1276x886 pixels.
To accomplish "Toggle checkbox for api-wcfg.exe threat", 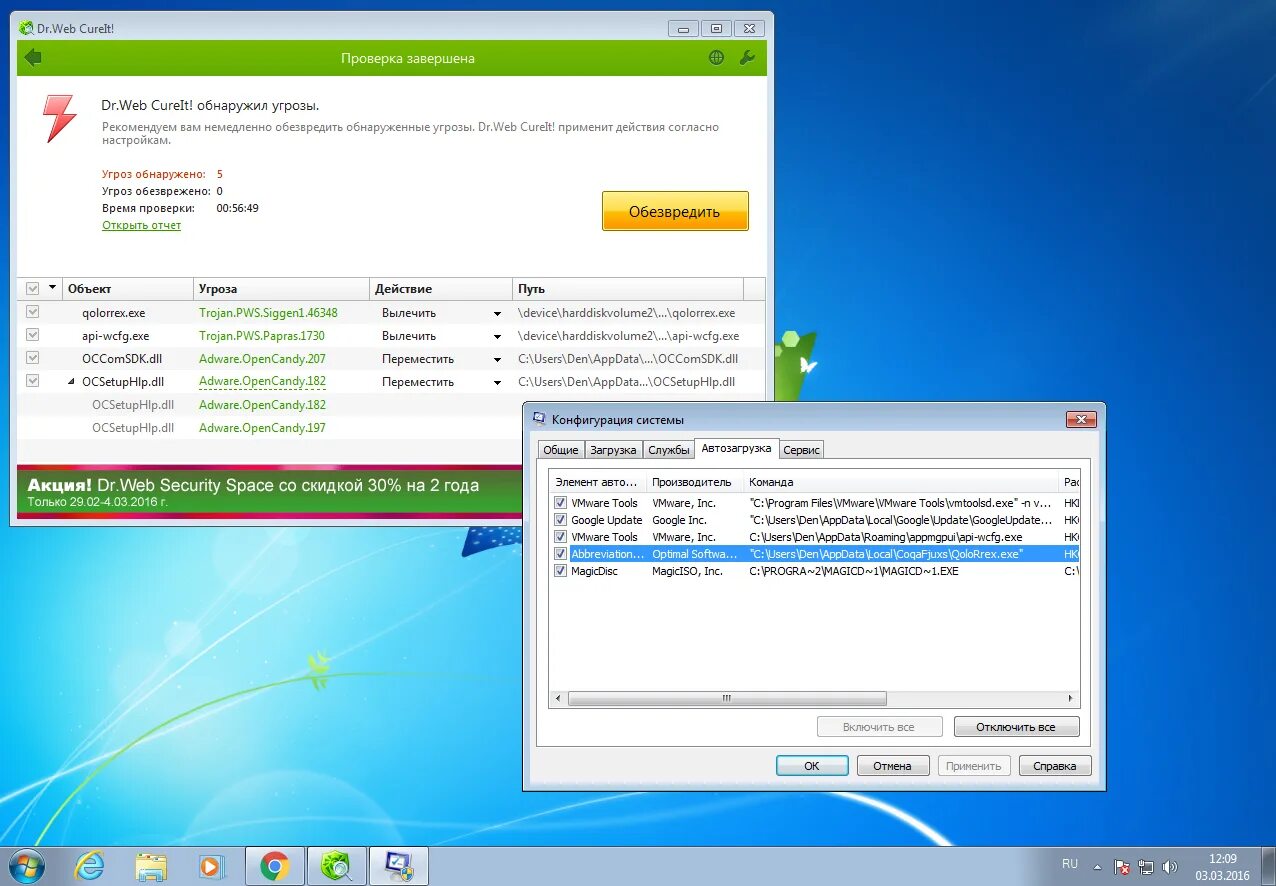I will point(33,335).
